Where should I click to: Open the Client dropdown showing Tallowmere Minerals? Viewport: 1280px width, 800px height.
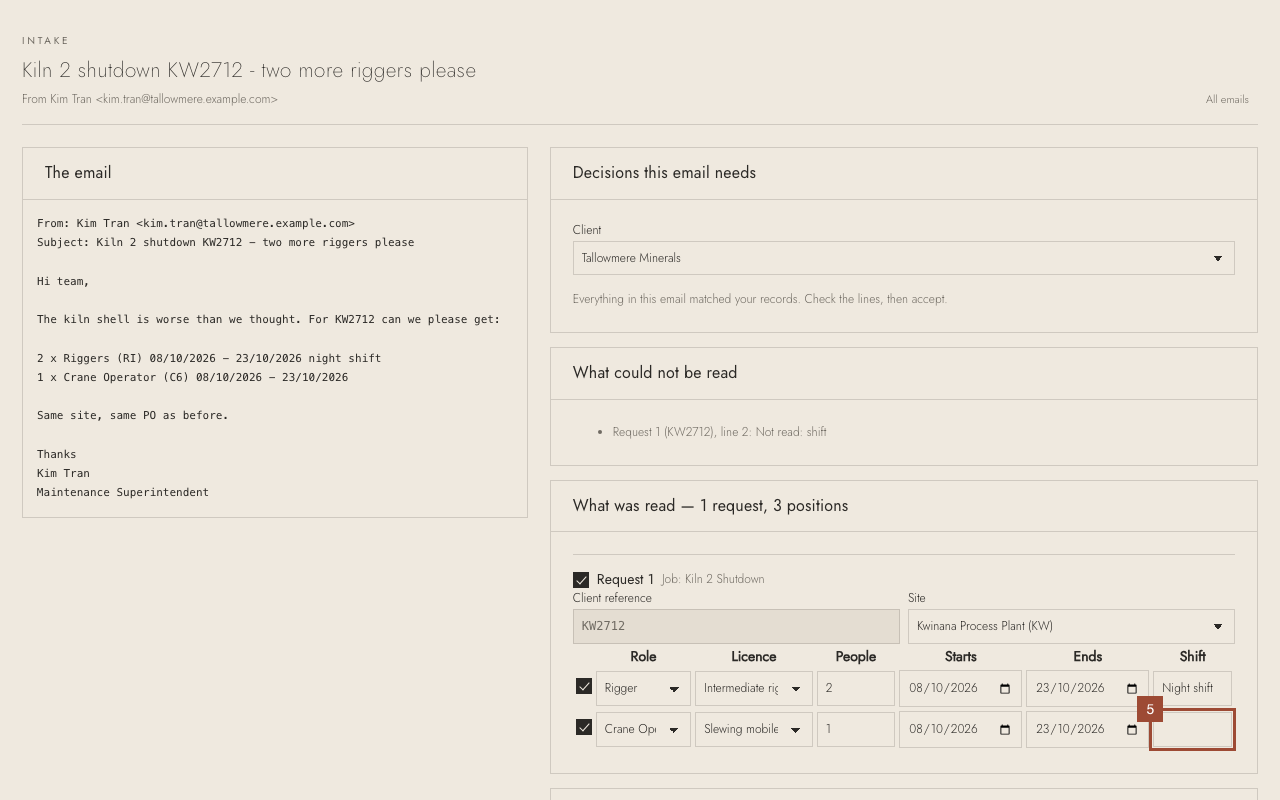click(903, 258)
